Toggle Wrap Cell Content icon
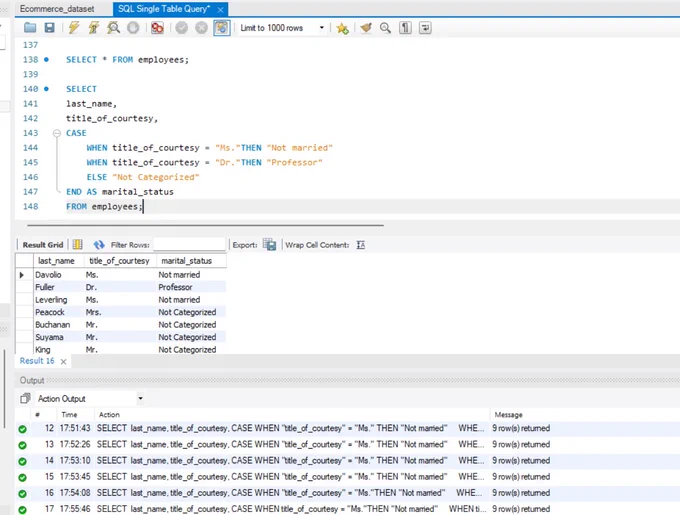Image resolution: width=680 pixels, height=515 pixels. pyautogui.click(x=361, y=245)
